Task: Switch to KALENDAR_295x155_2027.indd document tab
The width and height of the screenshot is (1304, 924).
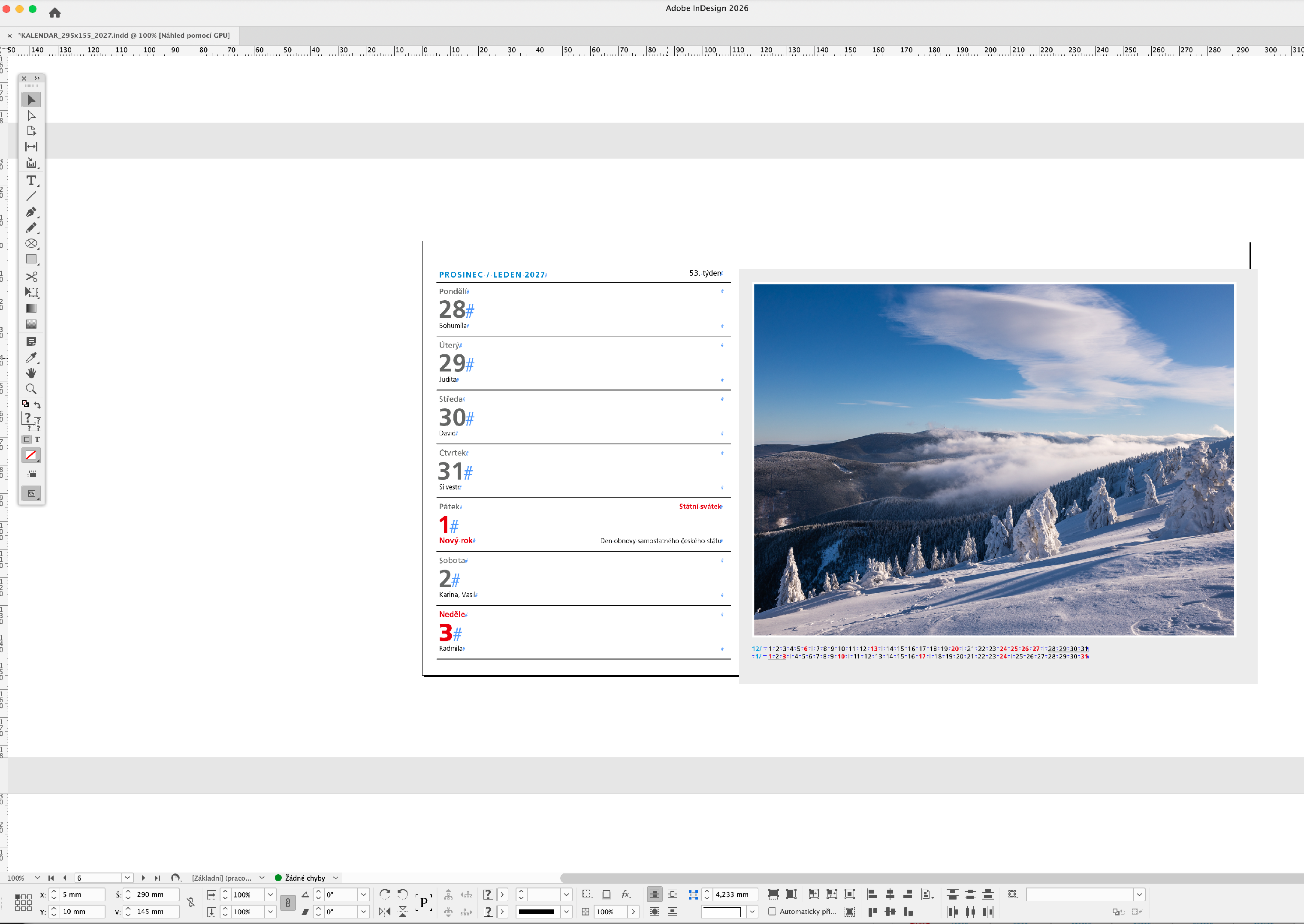Action: (x=124, y=35)
